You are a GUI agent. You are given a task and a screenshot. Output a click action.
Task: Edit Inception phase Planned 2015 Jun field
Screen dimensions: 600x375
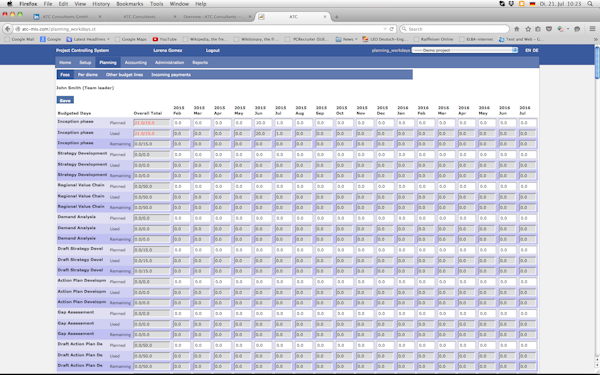coord(262,123)
